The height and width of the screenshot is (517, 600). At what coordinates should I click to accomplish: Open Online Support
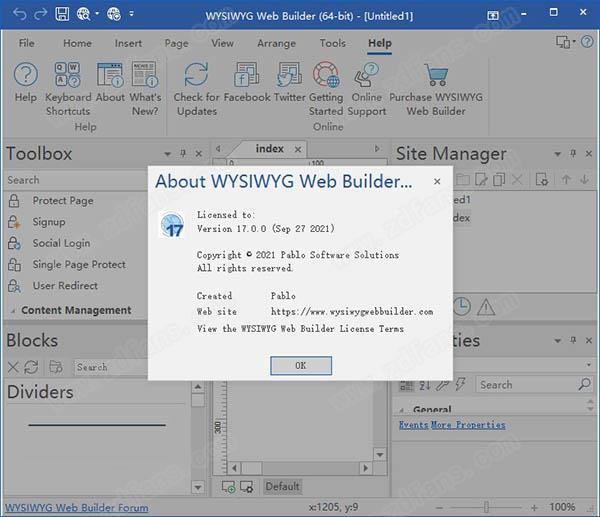(x=367, y=89)
